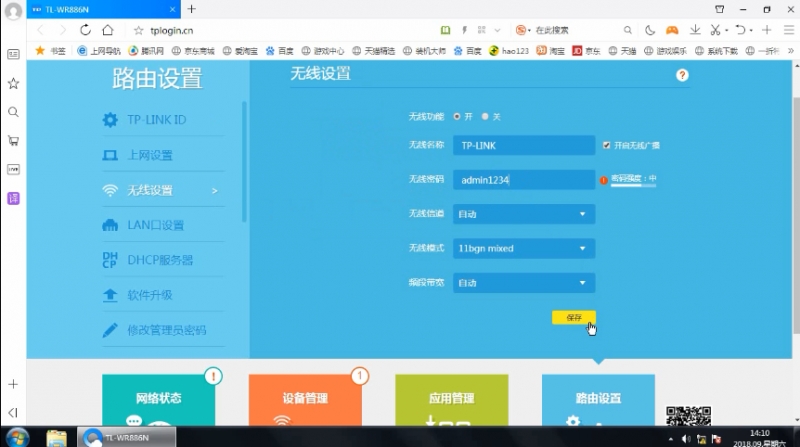Expand the 无线模式 11bgn mixed dropdown
The height and width of the screenshot is (447, 800).
524,249
